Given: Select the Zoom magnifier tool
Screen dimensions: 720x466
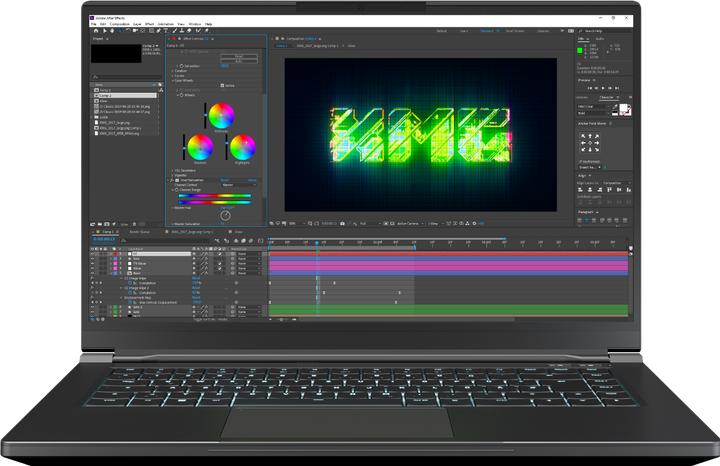Looking at the screenshot, I should (119, 31).
